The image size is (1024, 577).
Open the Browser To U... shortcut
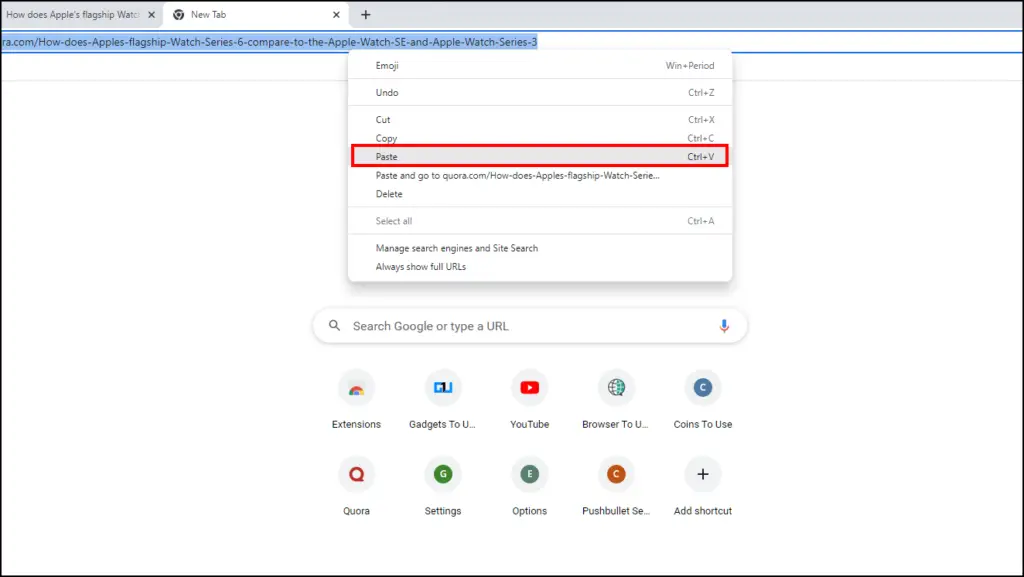tap(616, 388)
